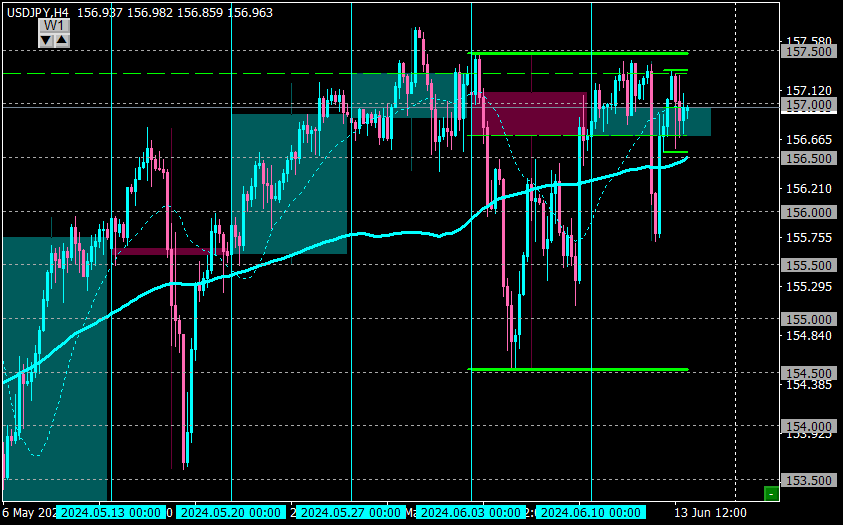
Task: Click the down arrow under W1
Action: pos(46,40)
